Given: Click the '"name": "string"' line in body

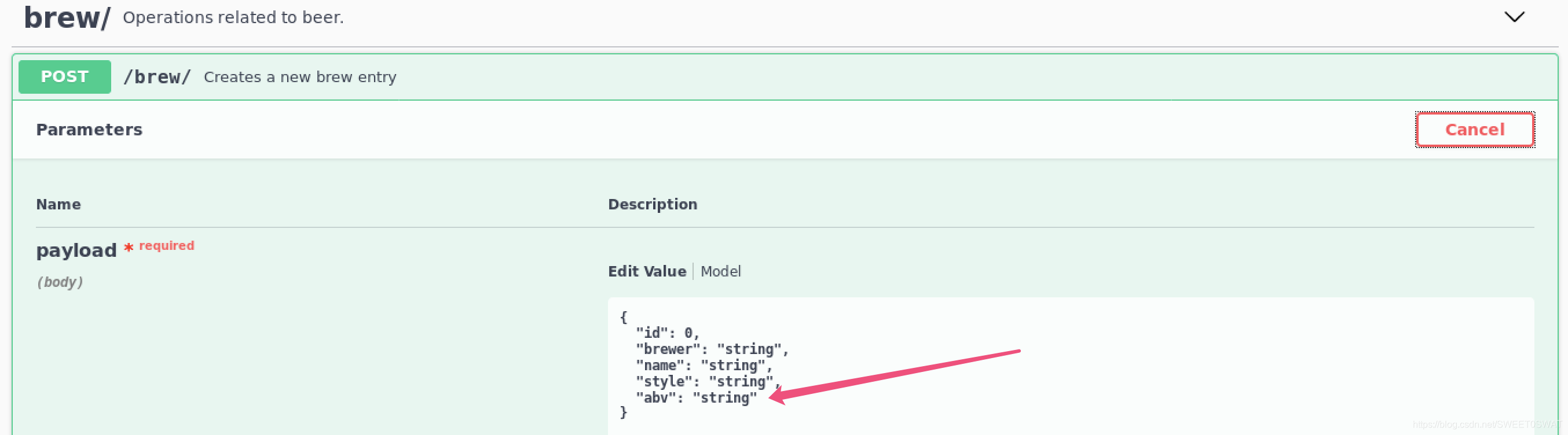Looking at the screenshot, I should [x=704, y=366].
